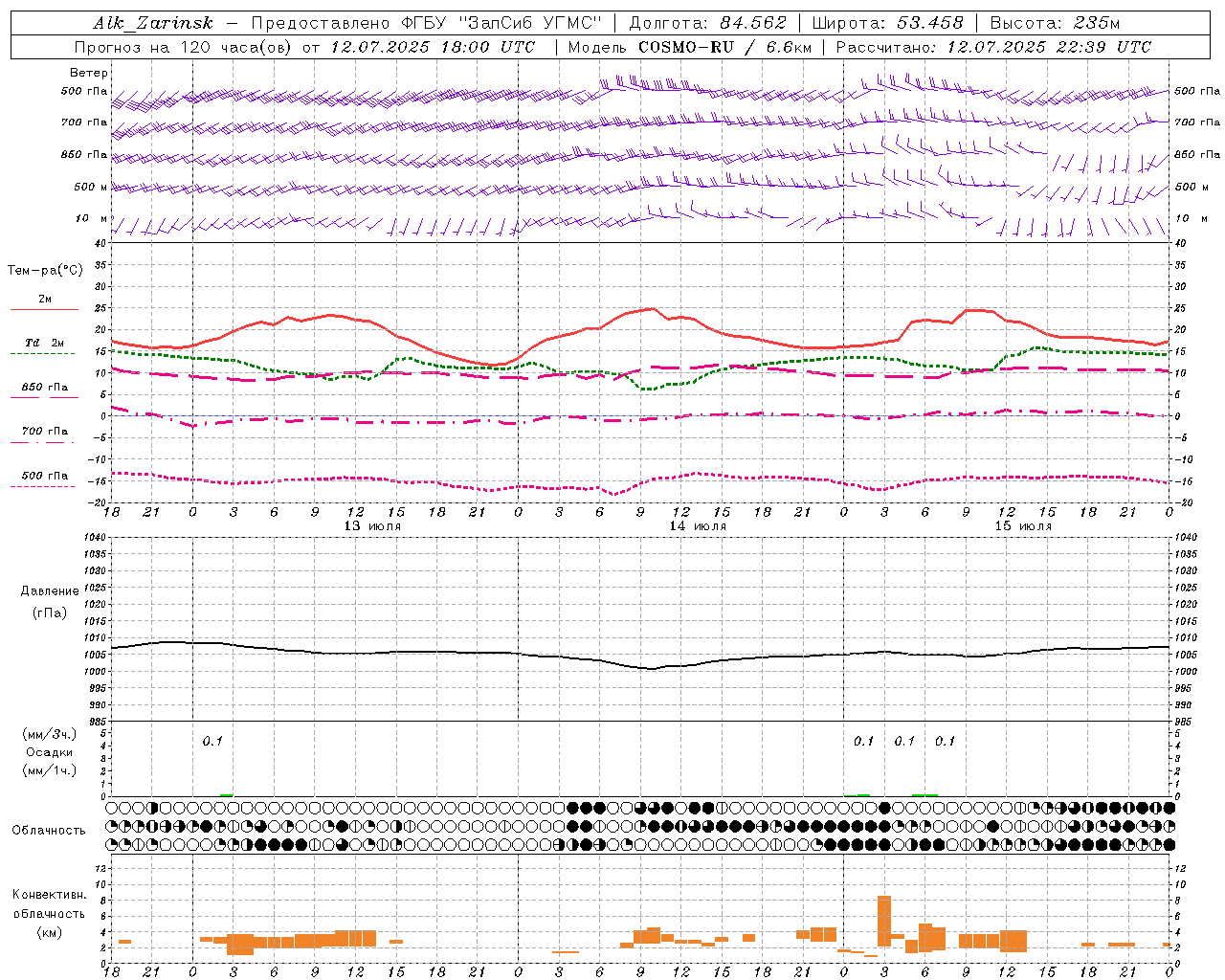Click the 15 июля date label

click(1023, 525)
